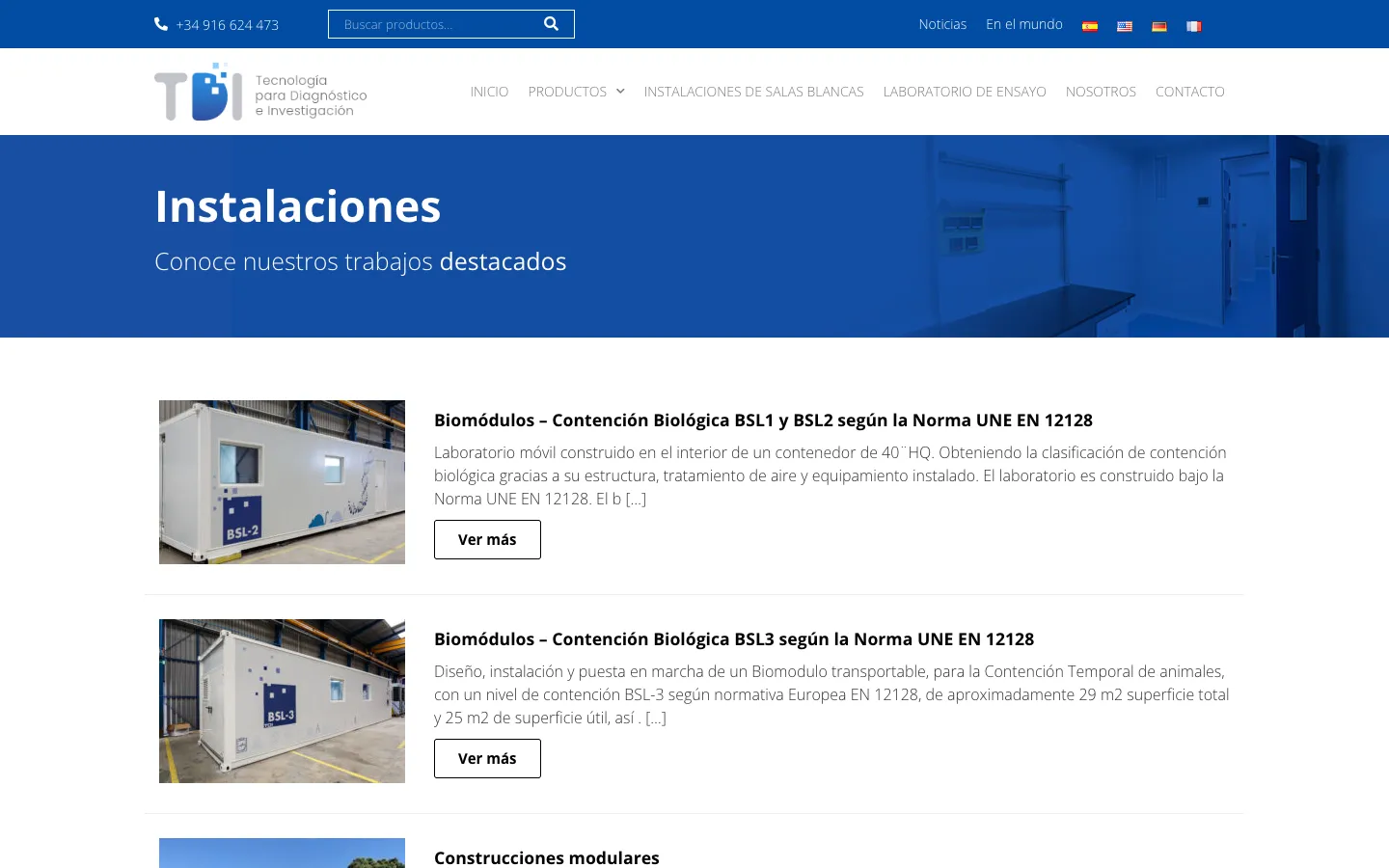Open the Nosotros menu item
The height and width of the screenshot is (868, 1389).
coord(1101,92)
